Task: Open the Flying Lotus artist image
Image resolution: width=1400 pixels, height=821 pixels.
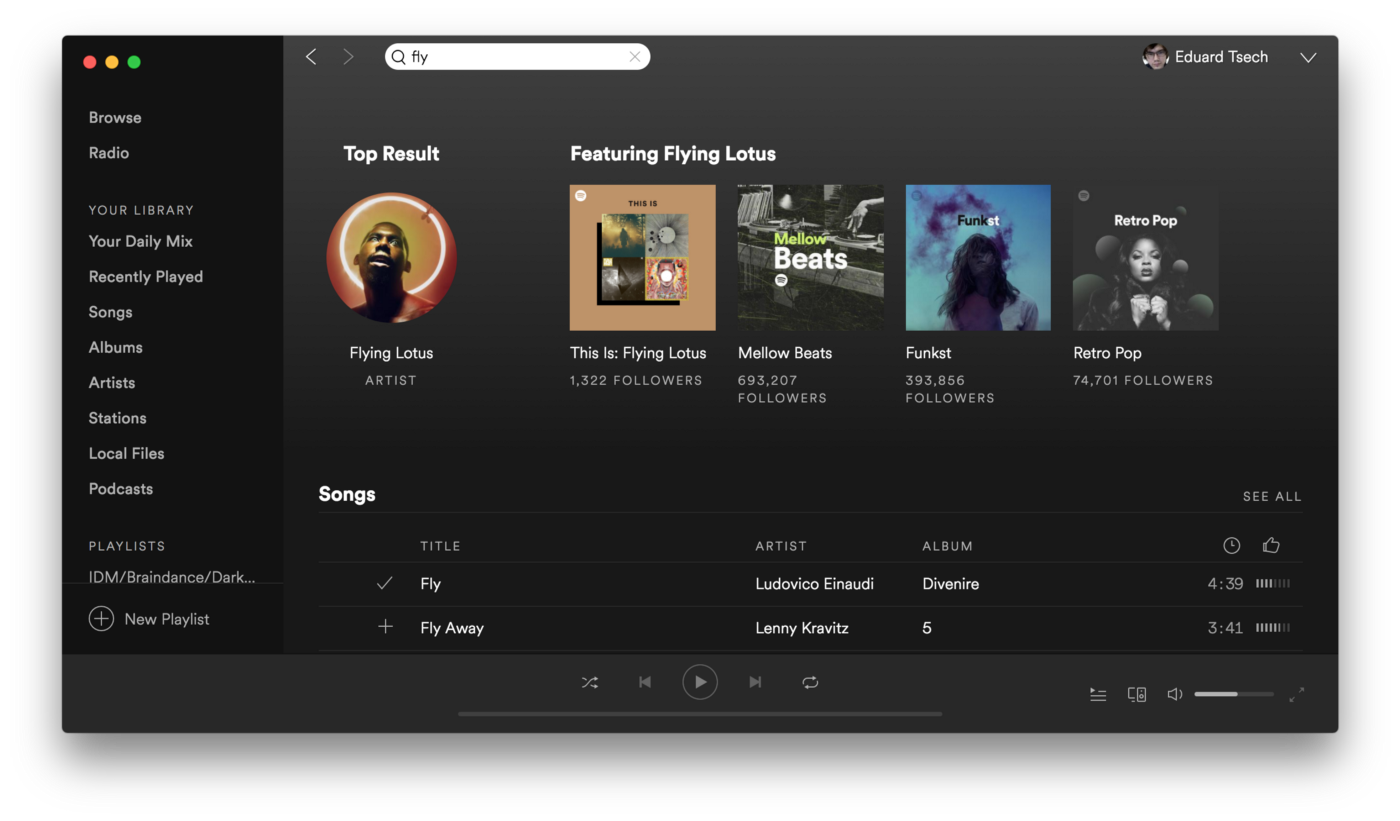Action: click(x=391, y=257)
